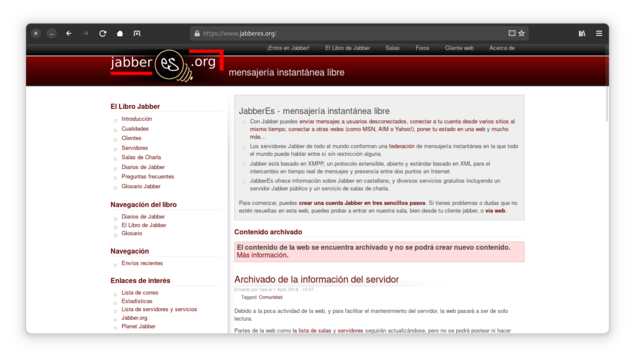Click the browser forward arrow

point(85,34)
